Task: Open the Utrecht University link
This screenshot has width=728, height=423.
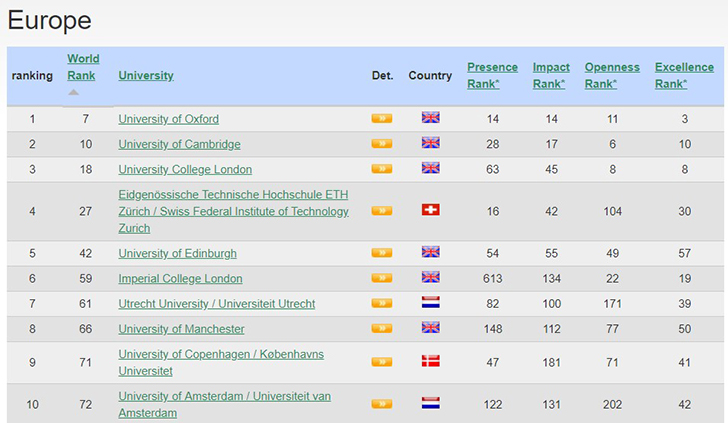Action: 216,303
